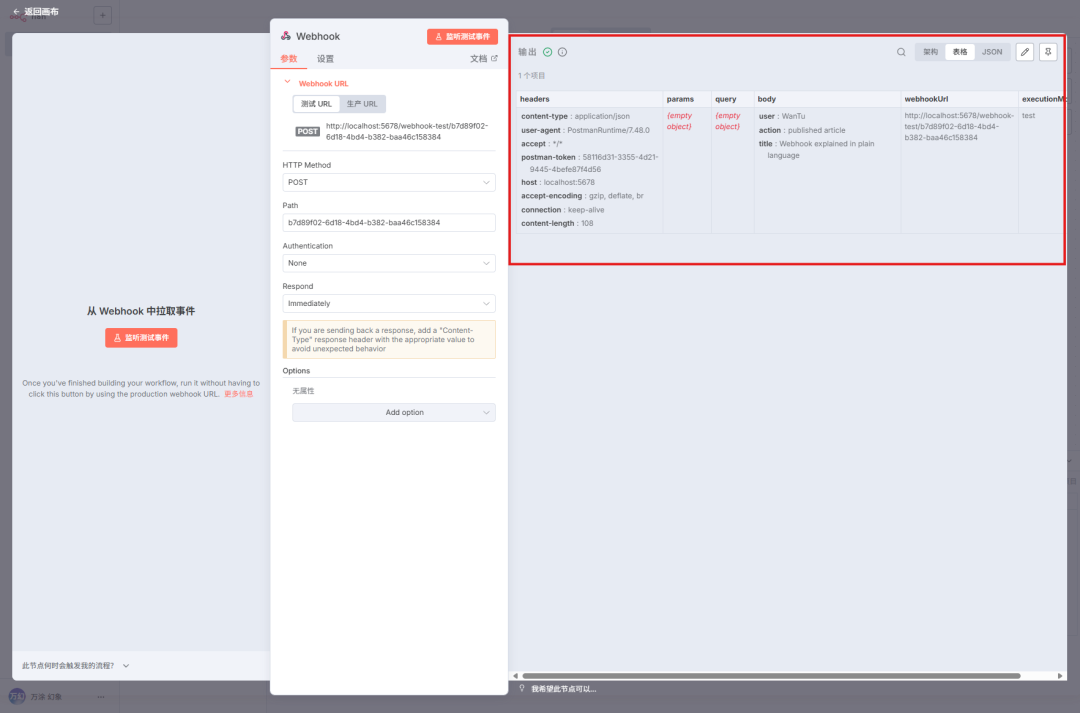Open the HTTP Method dropdown
This screenshot has height=713, width=1080.
pyautogui.click(x=389, y=183)
